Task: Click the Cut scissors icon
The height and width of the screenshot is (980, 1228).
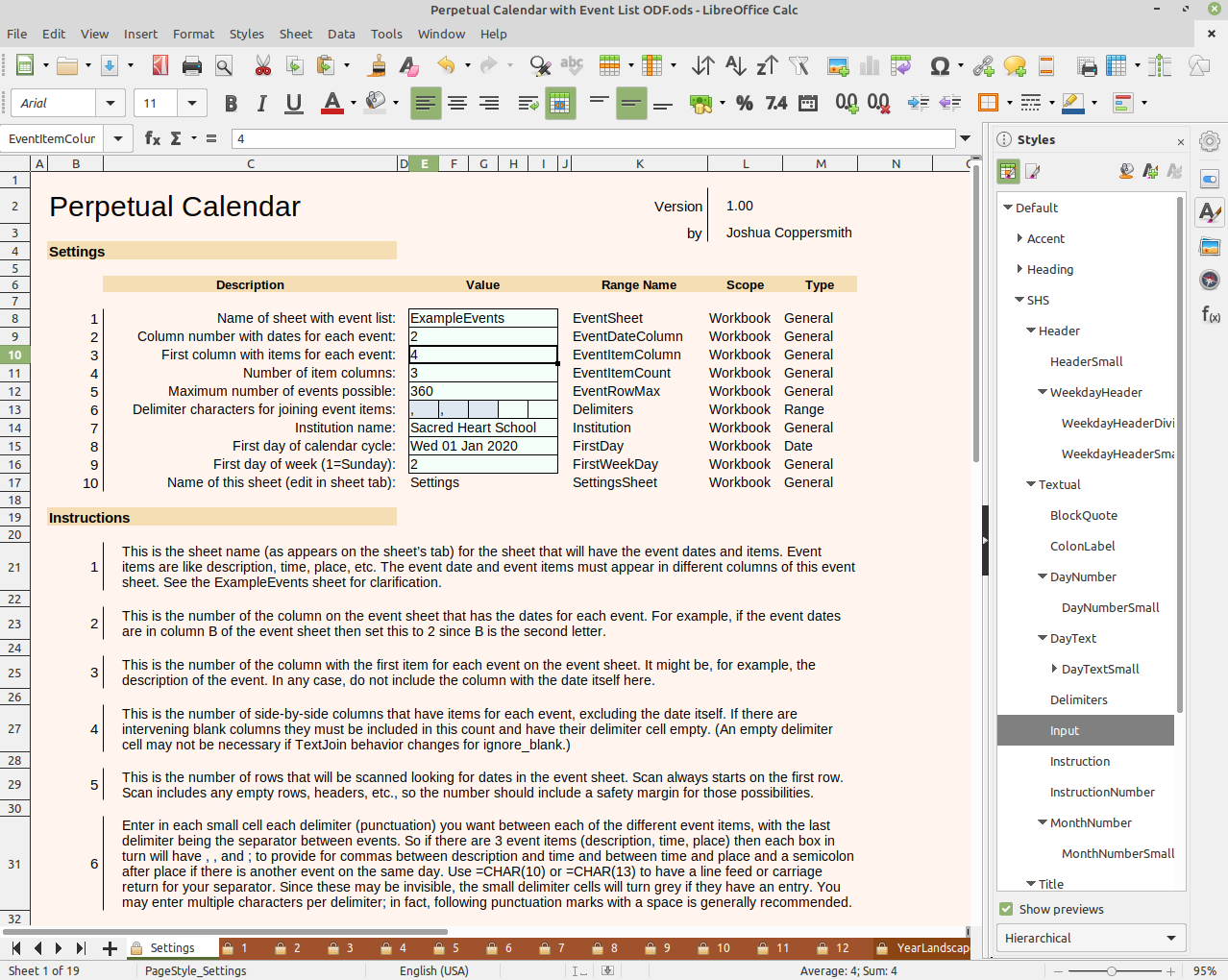Action: click(263, 65)
